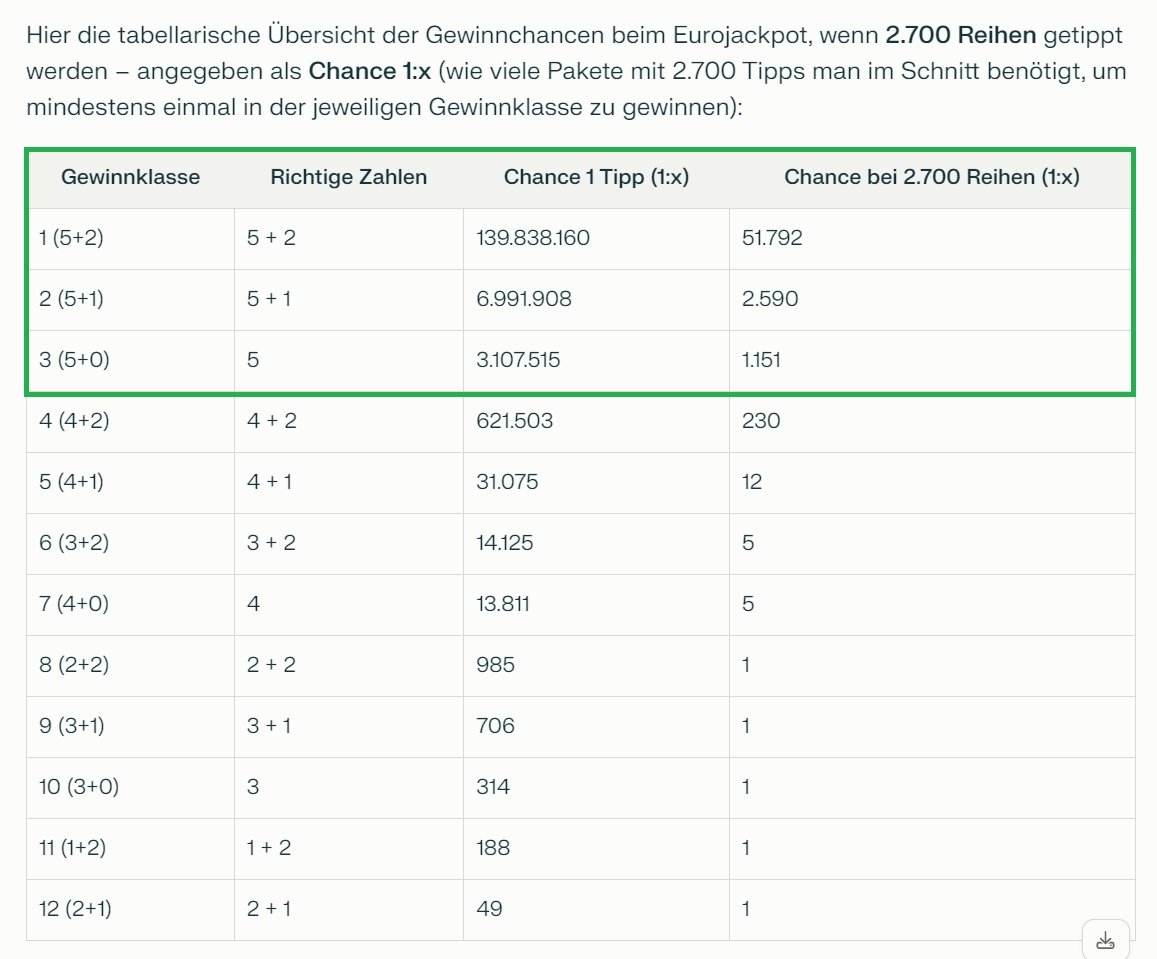Viewport: 1157px width, 959px height.
Task: Click the cell with value 706
Action: tap(495, 726)
